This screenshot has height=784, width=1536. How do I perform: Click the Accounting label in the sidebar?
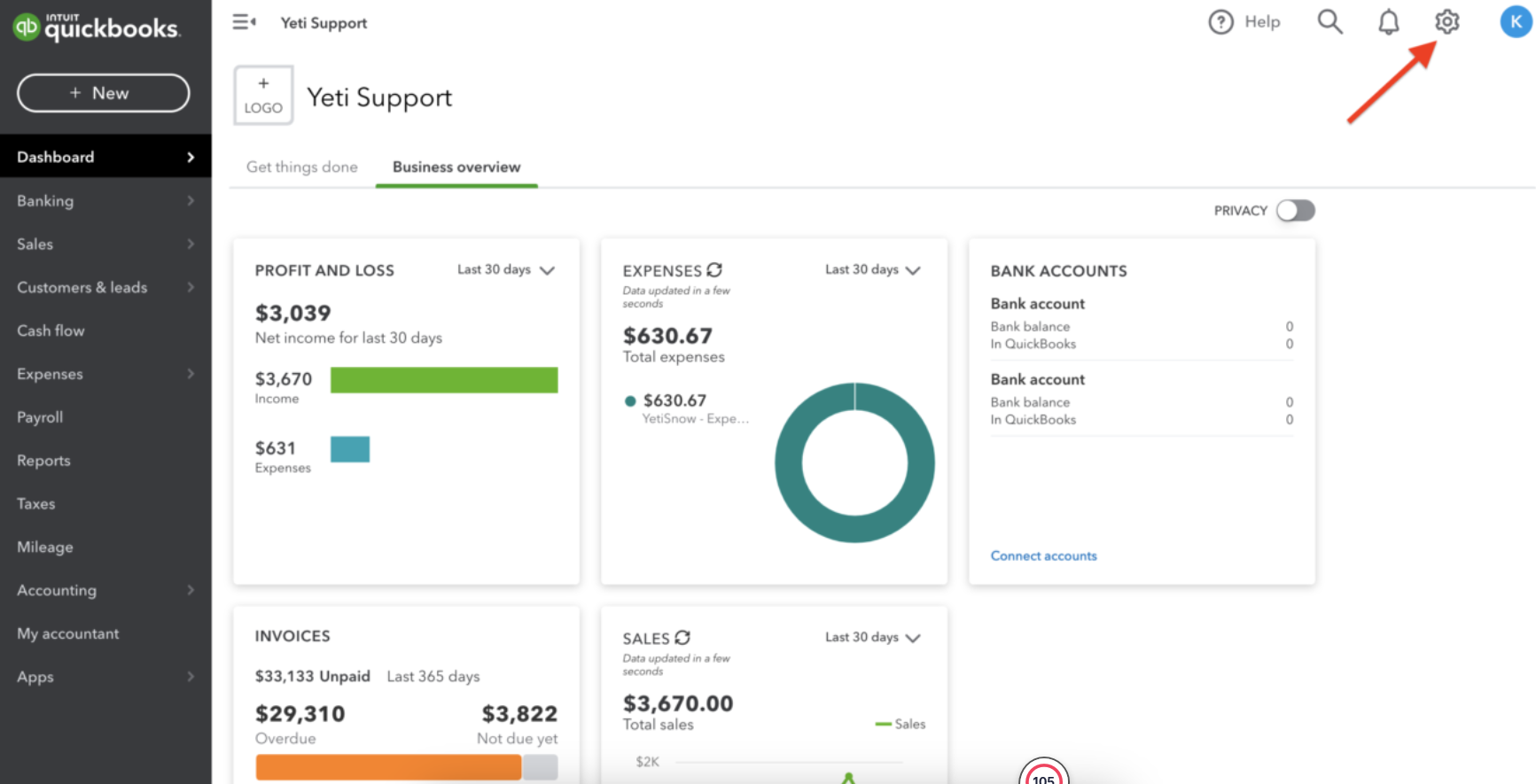[x=57, y=590]
